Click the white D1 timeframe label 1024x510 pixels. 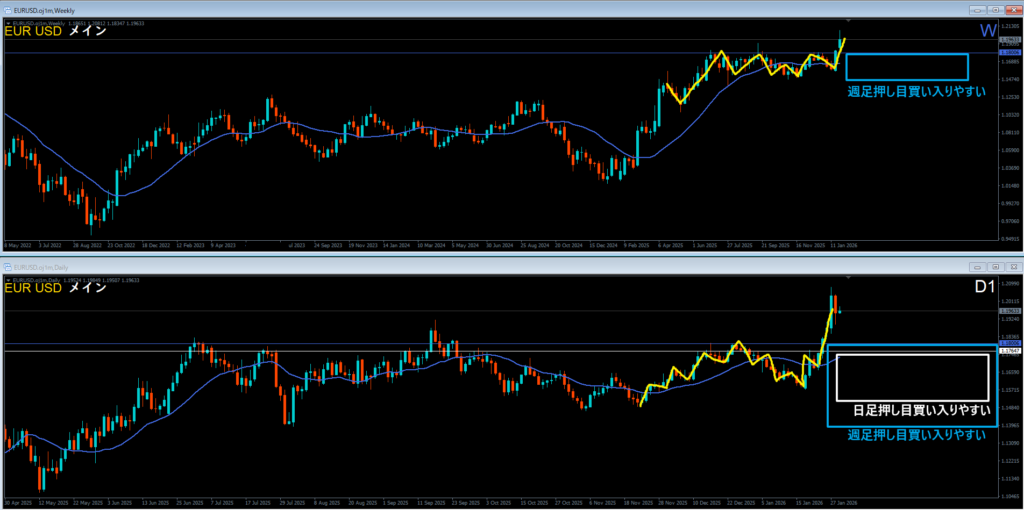tap(985, 289)
